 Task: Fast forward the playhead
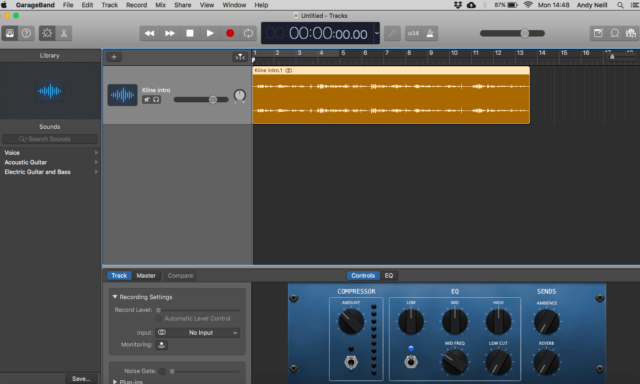pyautogui.click(x=170, y=33)
